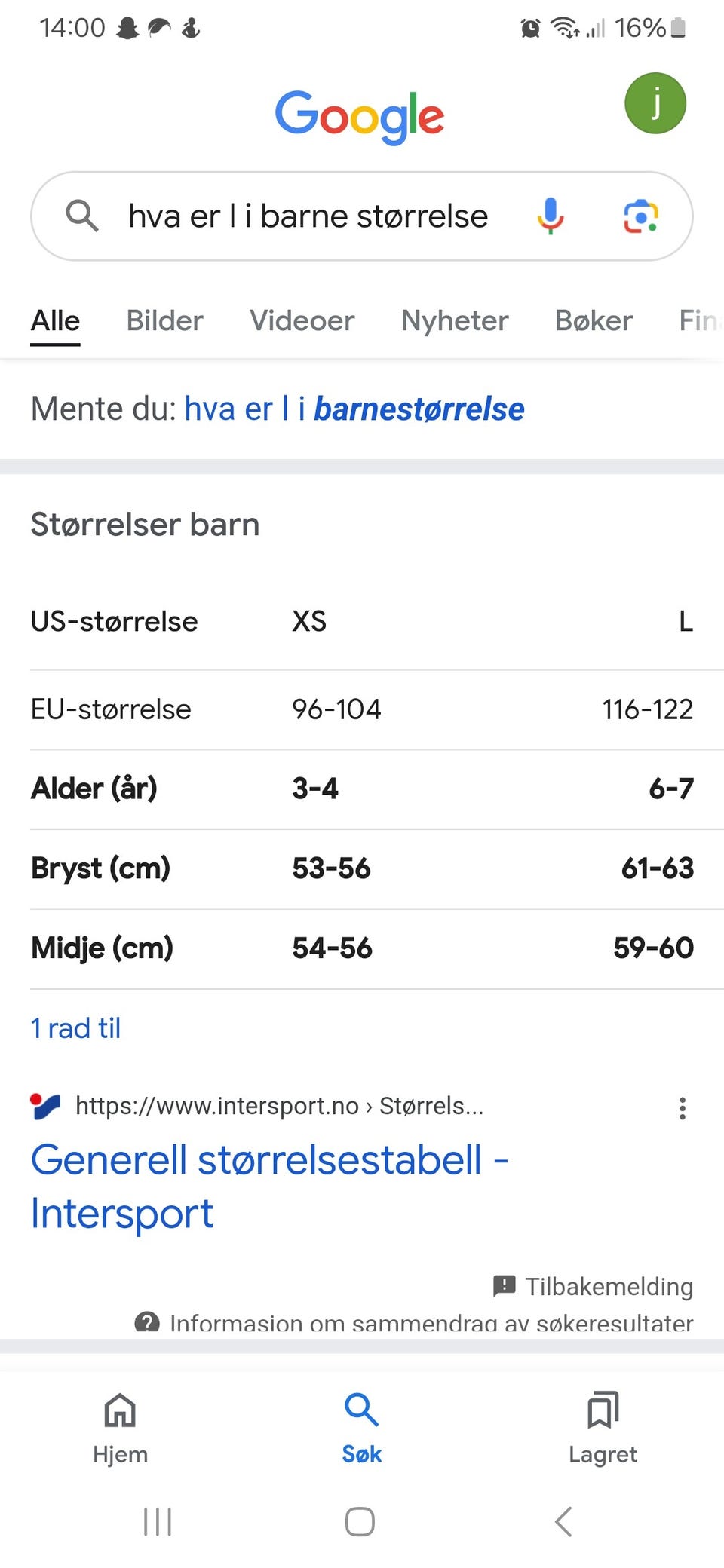
Task: Tap the magnifier icon in search bar
Action: click(81, 216)
